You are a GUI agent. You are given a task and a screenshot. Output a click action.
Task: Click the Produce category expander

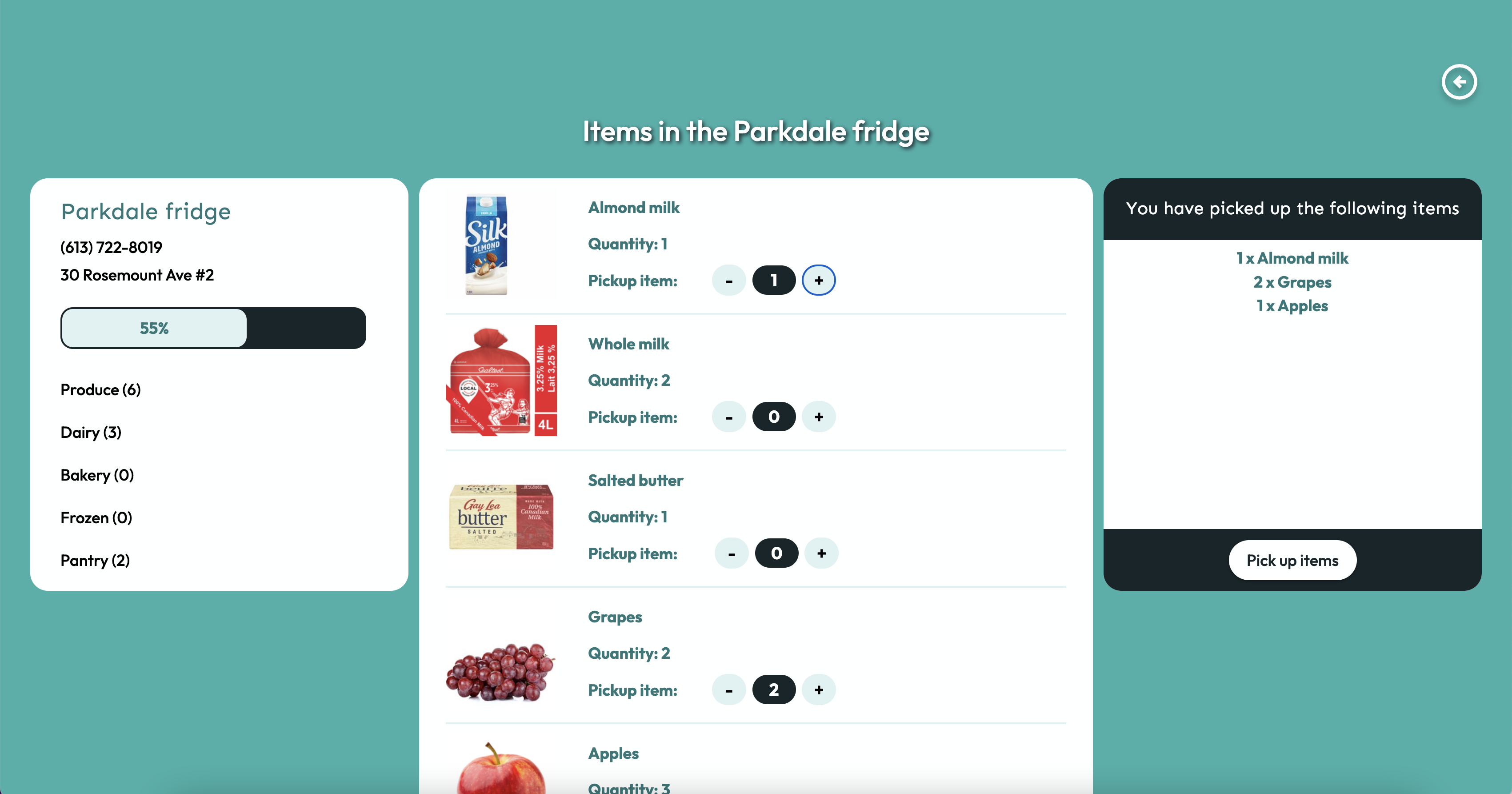point(100,390)
